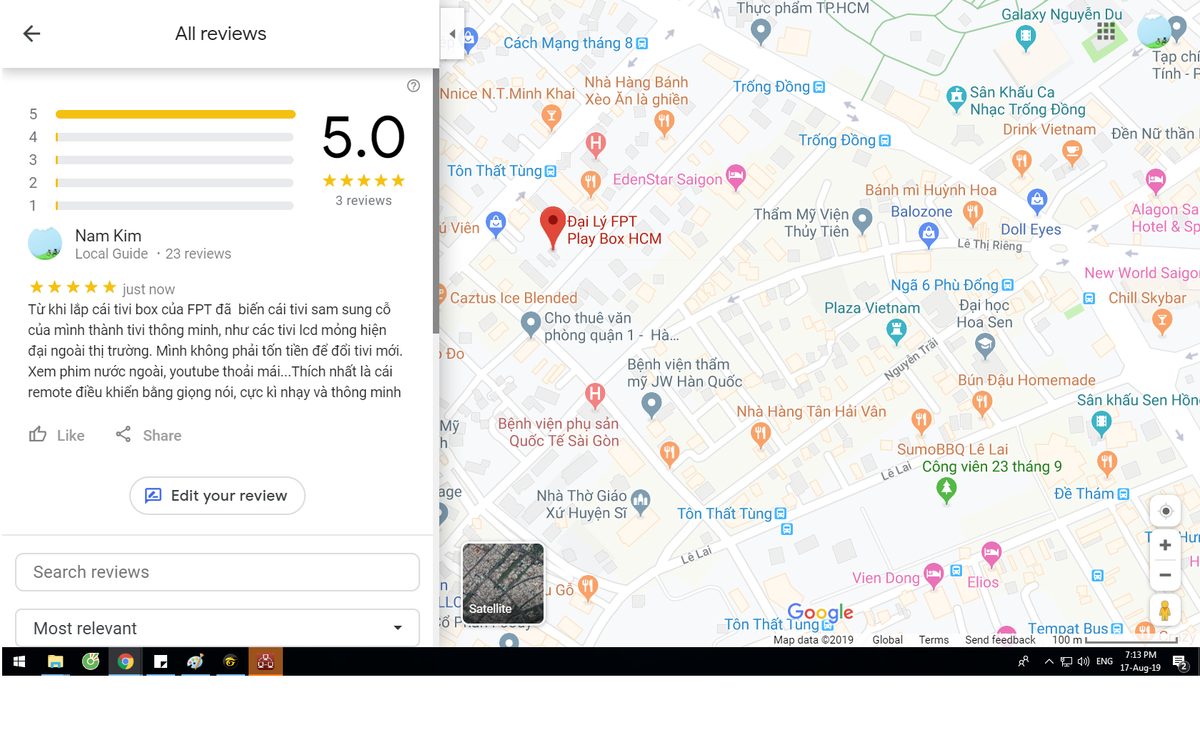Select the Nhà Hàng Tân Hải Vân marker
1200x750 pixels.
click(761, 434)
